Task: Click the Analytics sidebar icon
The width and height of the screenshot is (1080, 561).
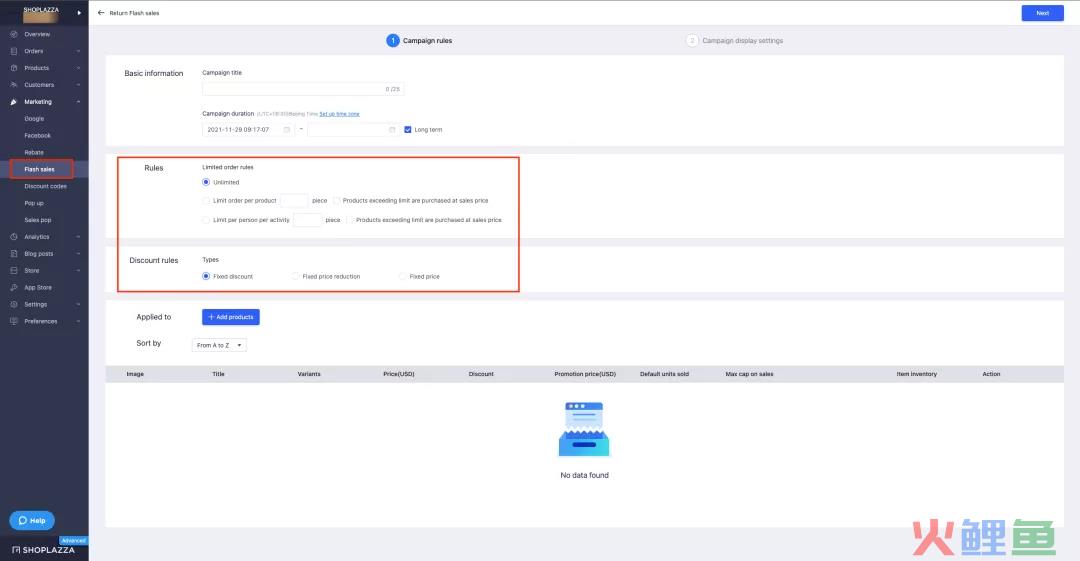Action: (x=14, y=236)
